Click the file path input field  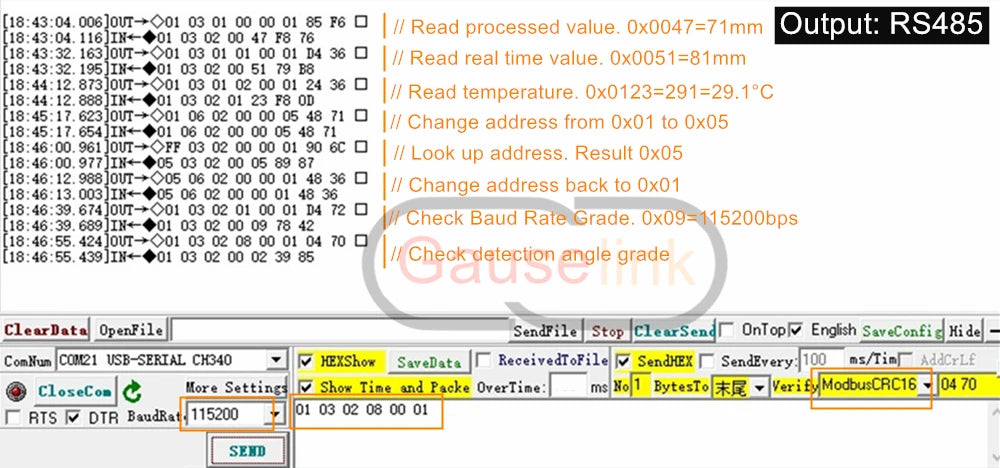(340, 330)
